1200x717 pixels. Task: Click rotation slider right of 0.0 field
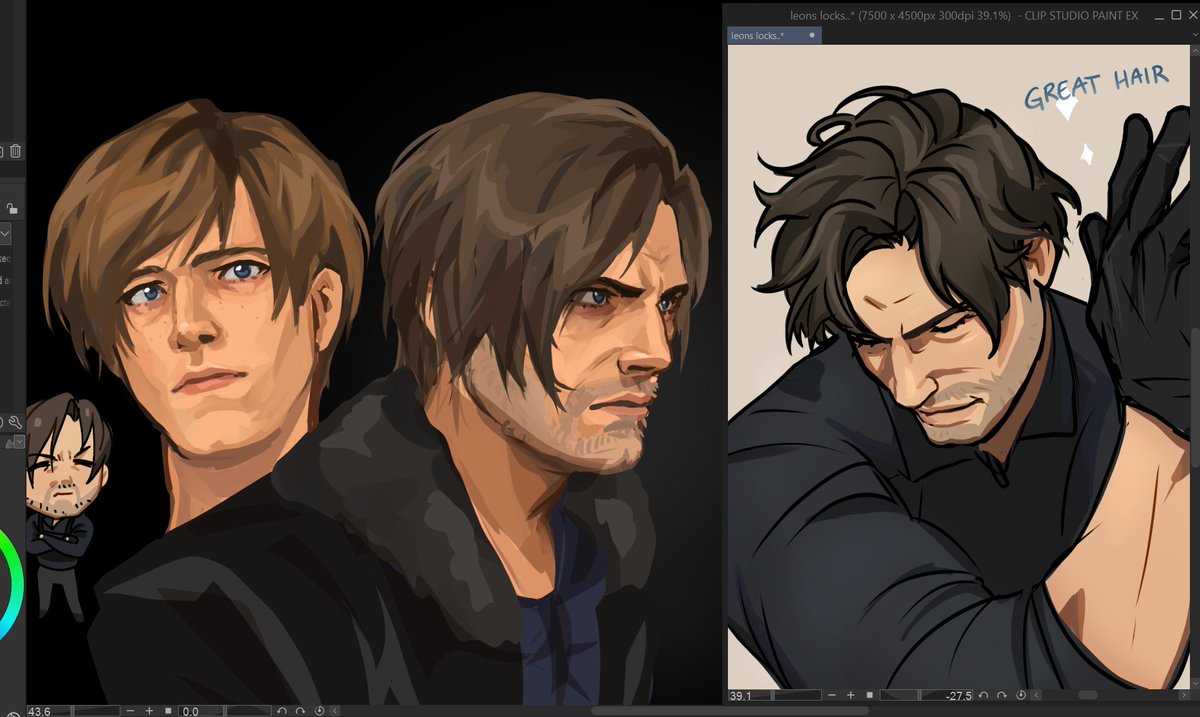pyautogui.click(x=247, y=711)
